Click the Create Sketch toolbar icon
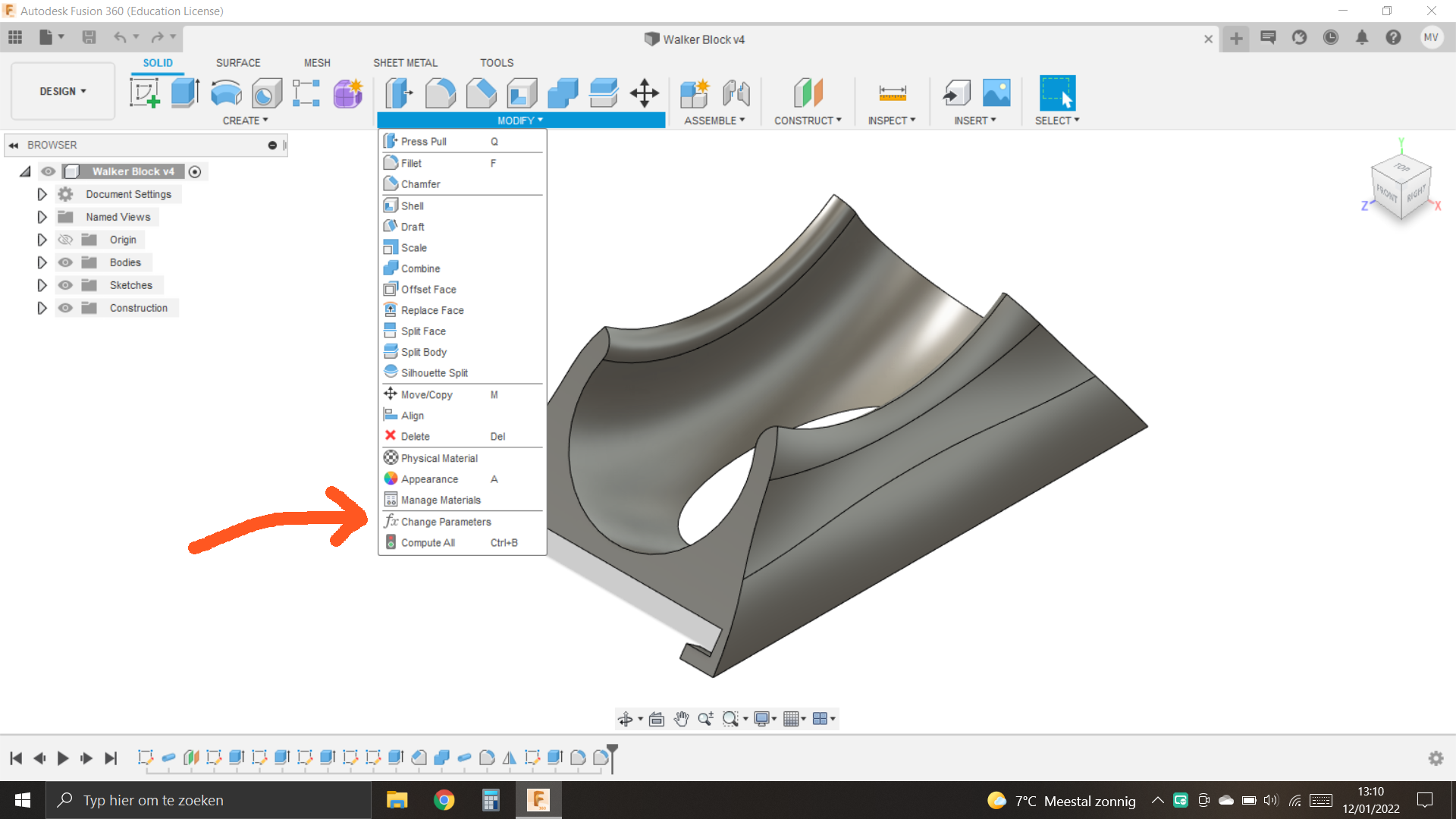This screenshot has width=1456, height=819. pos(144,93)
